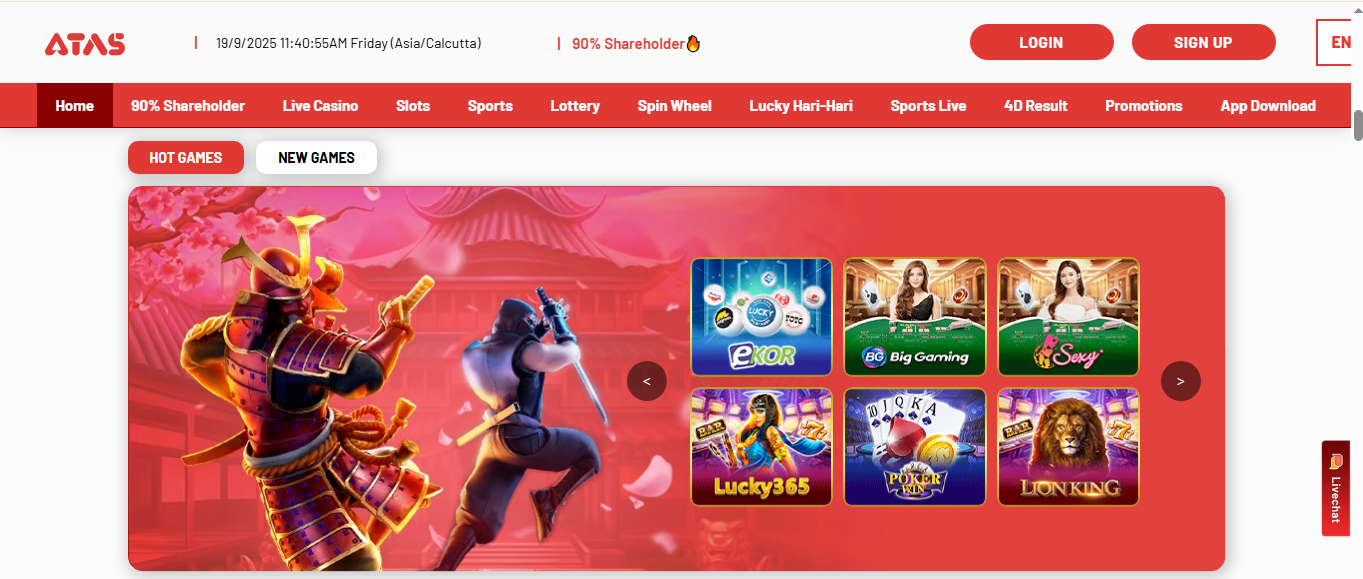Launch the Lion King slot tile
1363x579 pixels.
1068,447
